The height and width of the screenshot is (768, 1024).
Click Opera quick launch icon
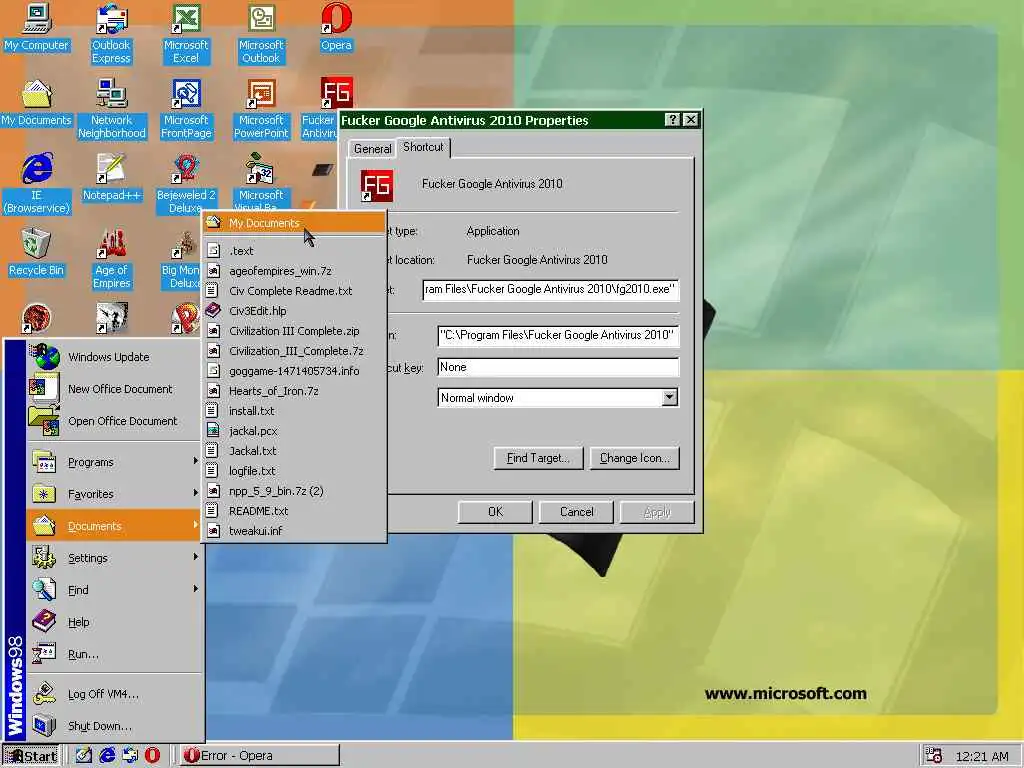coord(152,755)
